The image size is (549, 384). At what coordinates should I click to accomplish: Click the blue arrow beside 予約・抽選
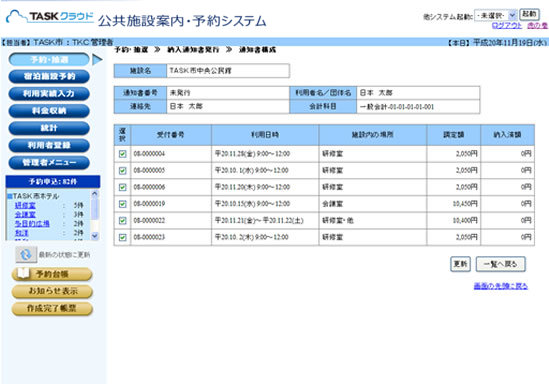(97, 60)
